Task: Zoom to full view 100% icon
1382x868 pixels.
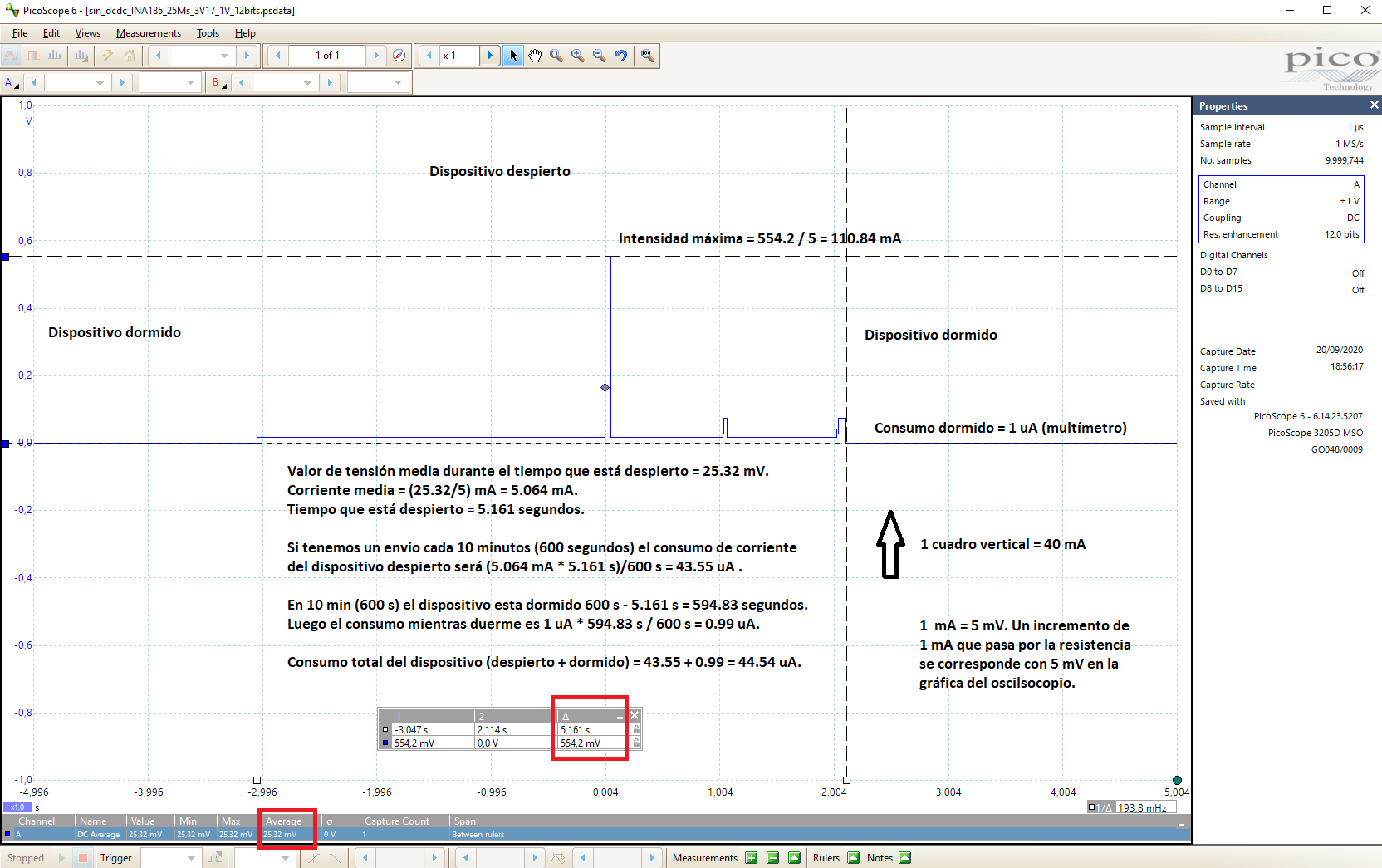Action: point(647,56)
